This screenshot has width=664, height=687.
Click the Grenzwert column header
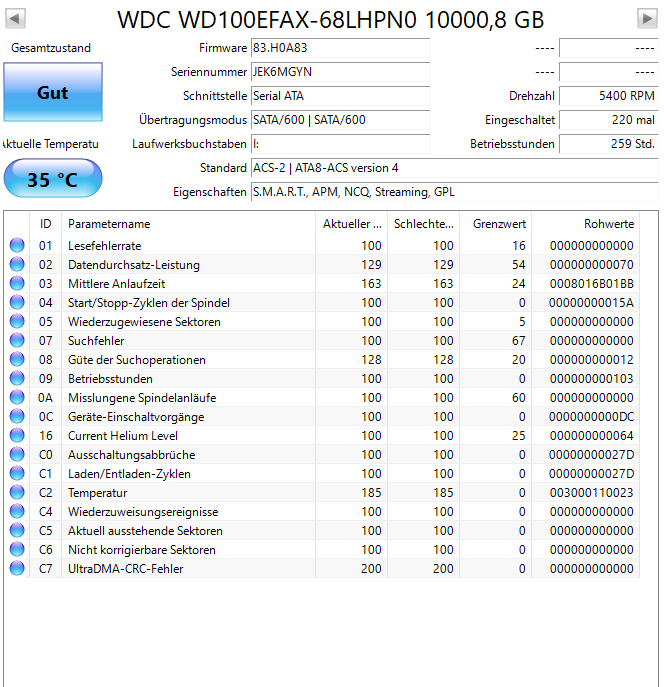point(496,224)
